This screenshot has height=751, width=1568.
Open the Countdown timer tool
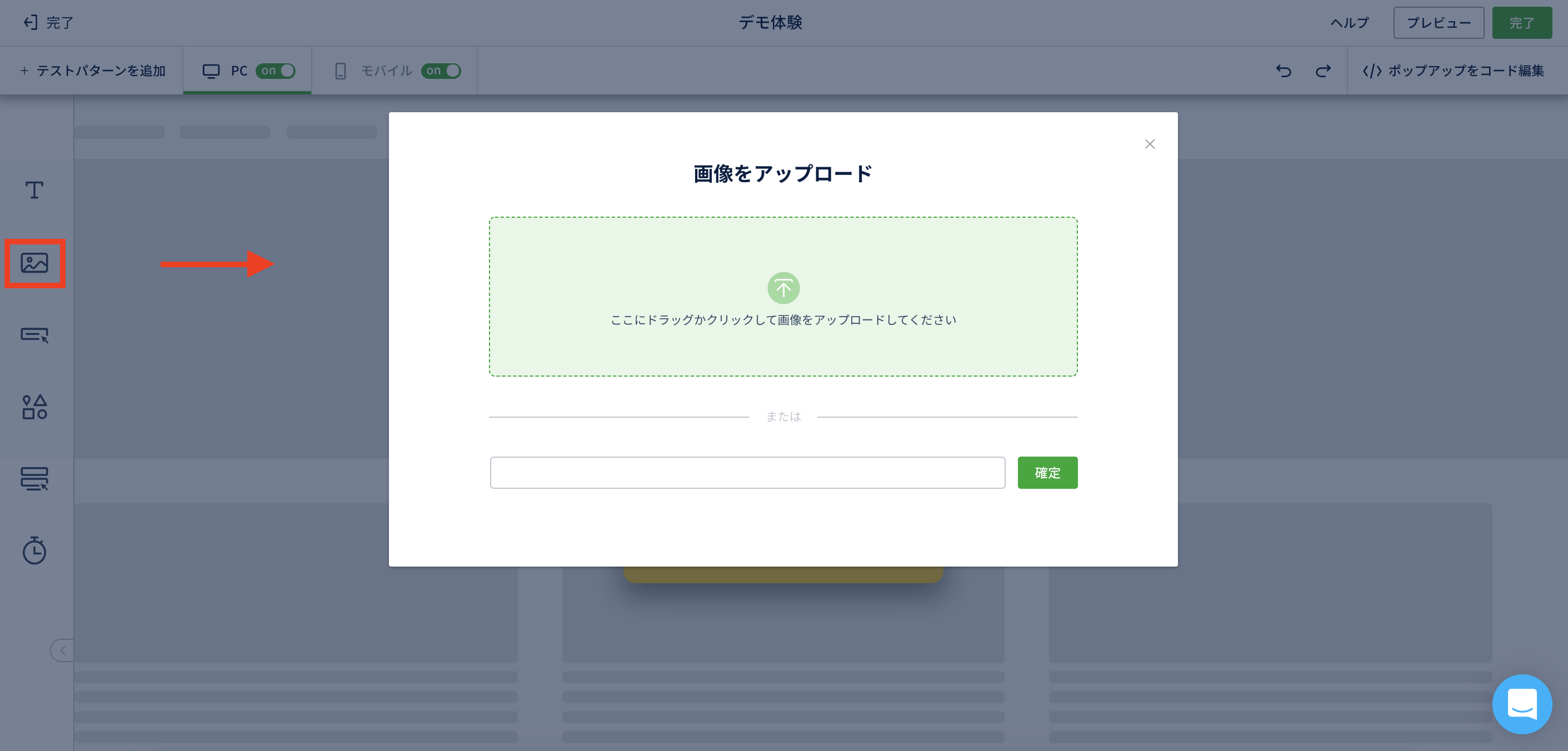coord(34,550)
